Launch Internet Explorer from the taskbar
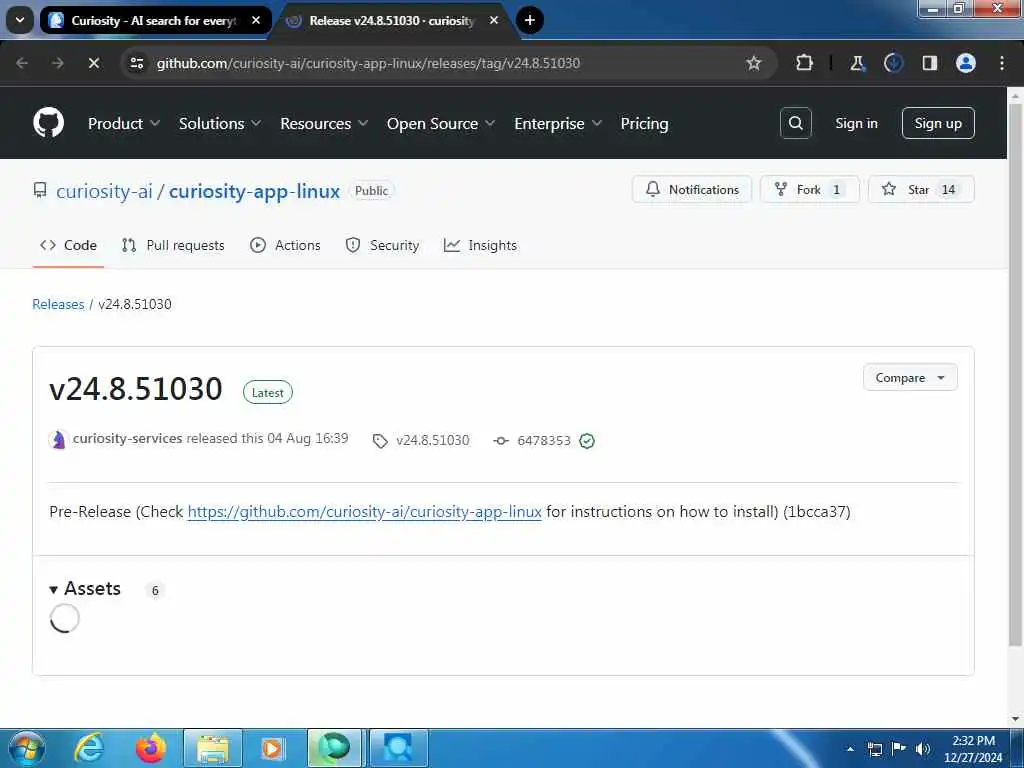 click(88, 748)
